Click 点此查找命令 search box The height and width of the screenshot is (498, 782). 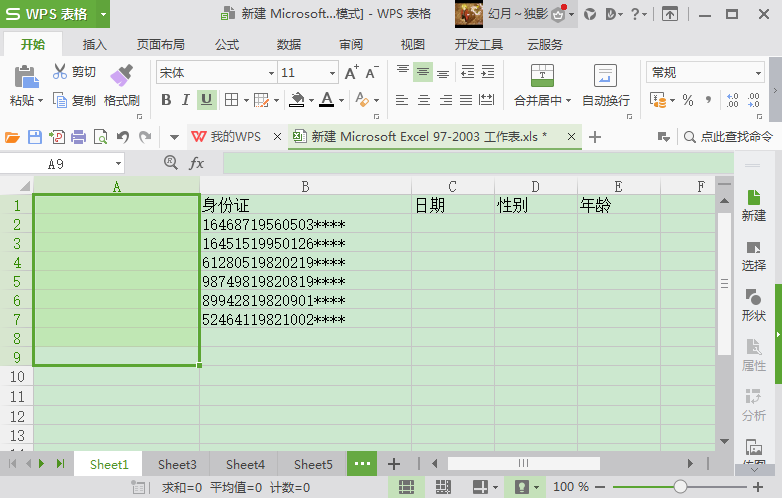[728, 137]
